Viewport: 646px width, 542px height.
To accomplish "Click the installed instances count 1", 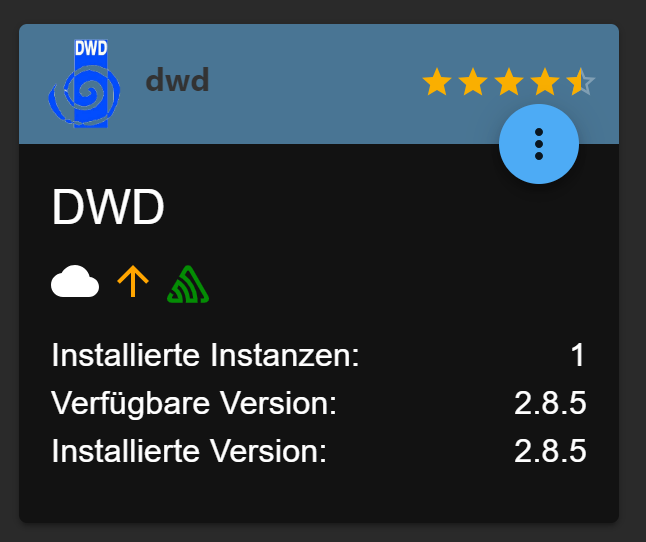I will [578, 355].
